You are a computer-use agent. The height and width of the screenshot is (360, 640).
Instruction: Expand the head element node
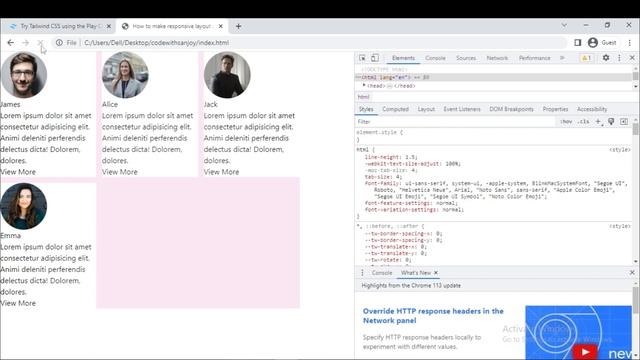pyautogui.click(x=364, y=86)
